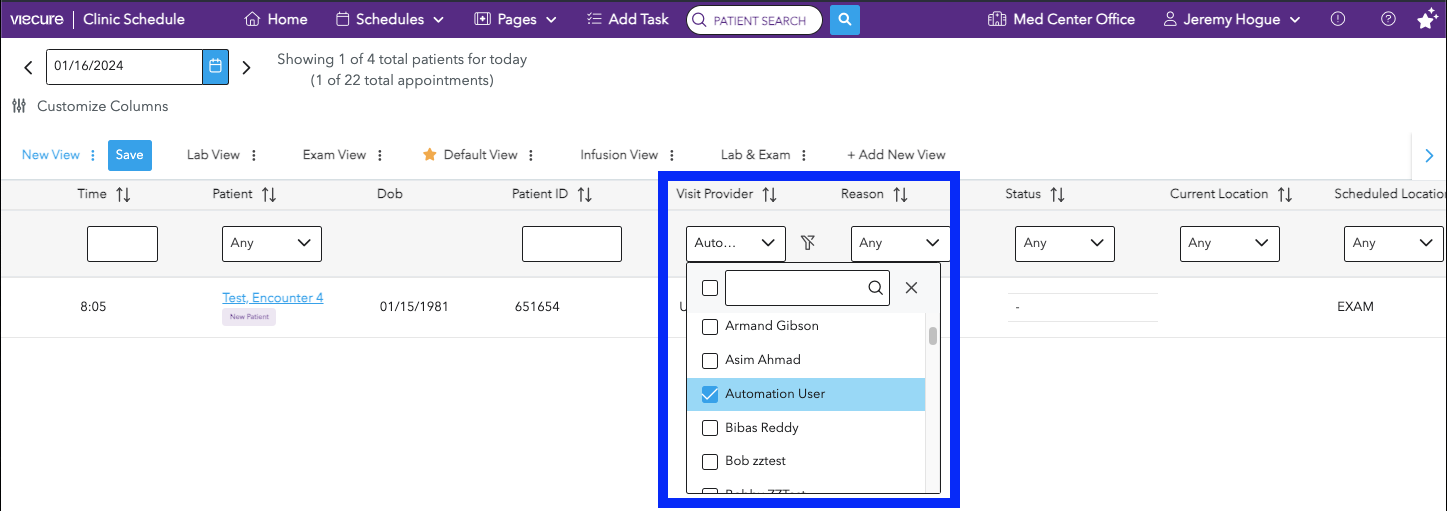Sort by Patient column

[269, 195]
